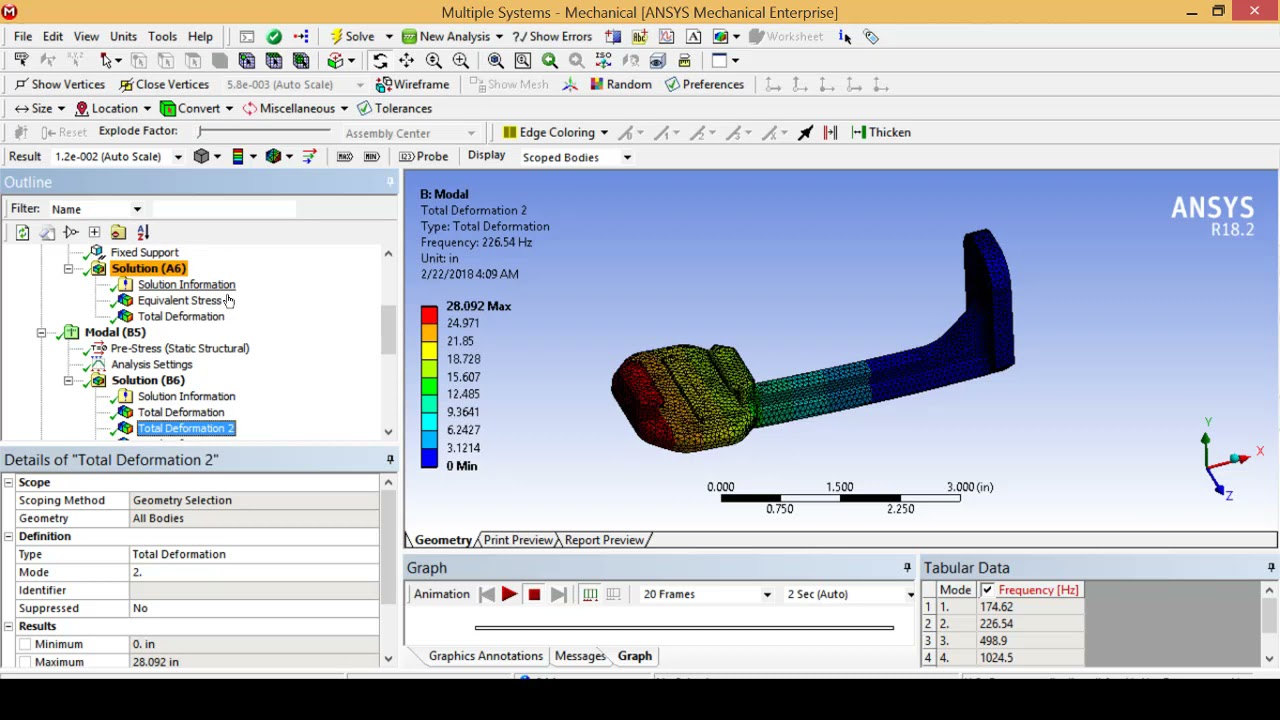Select Equivalent Stress in outline
The height and width of the screenshot is (720, 1280).
[x=179, y=300]
